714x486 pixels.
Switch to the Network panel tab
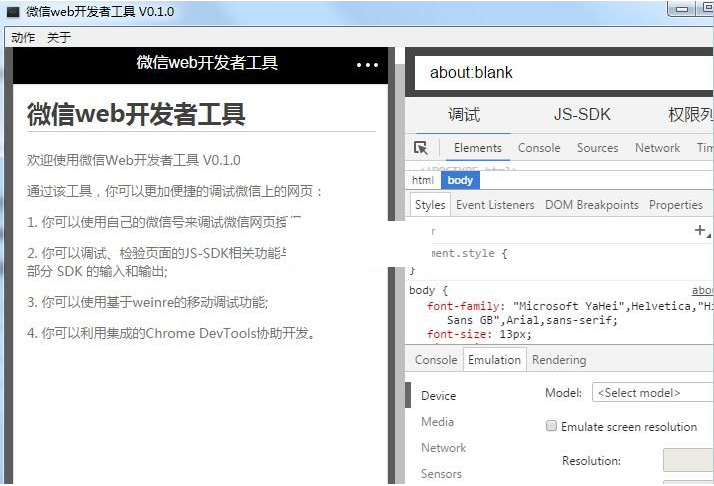click(x=657, y=148)
